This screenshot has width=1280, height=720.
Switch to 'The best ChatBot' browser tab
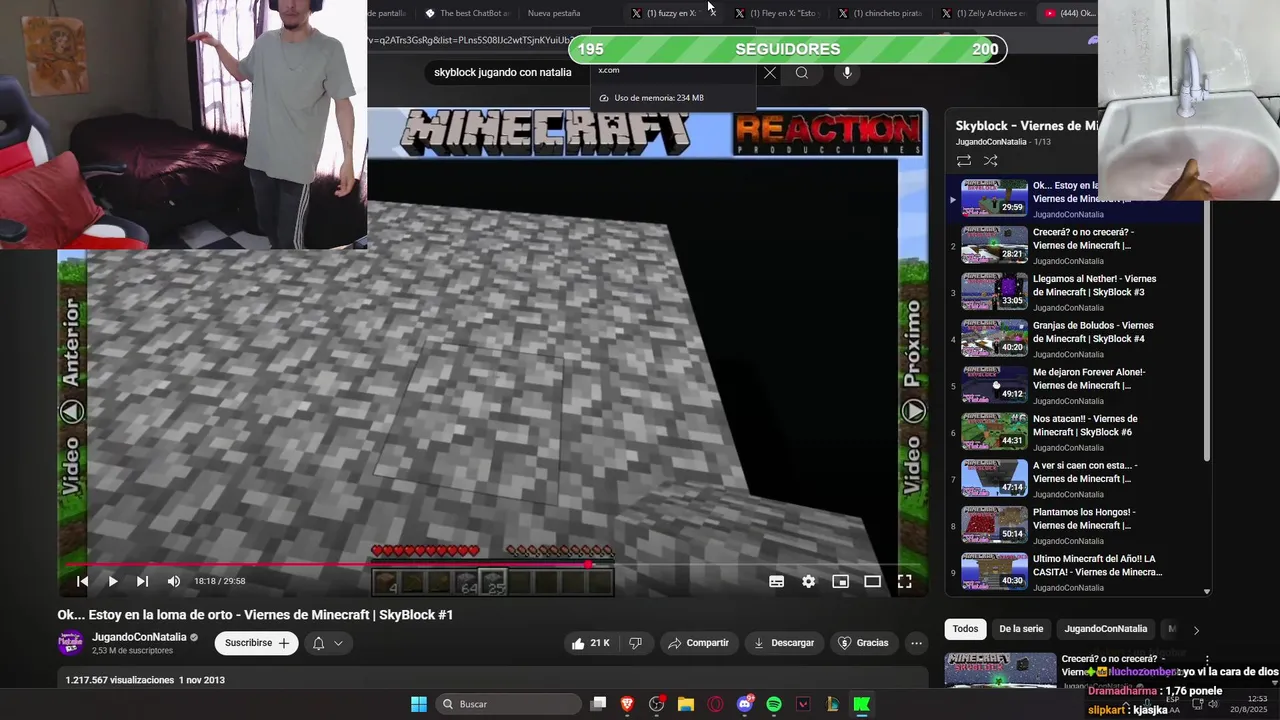(467, 13)
